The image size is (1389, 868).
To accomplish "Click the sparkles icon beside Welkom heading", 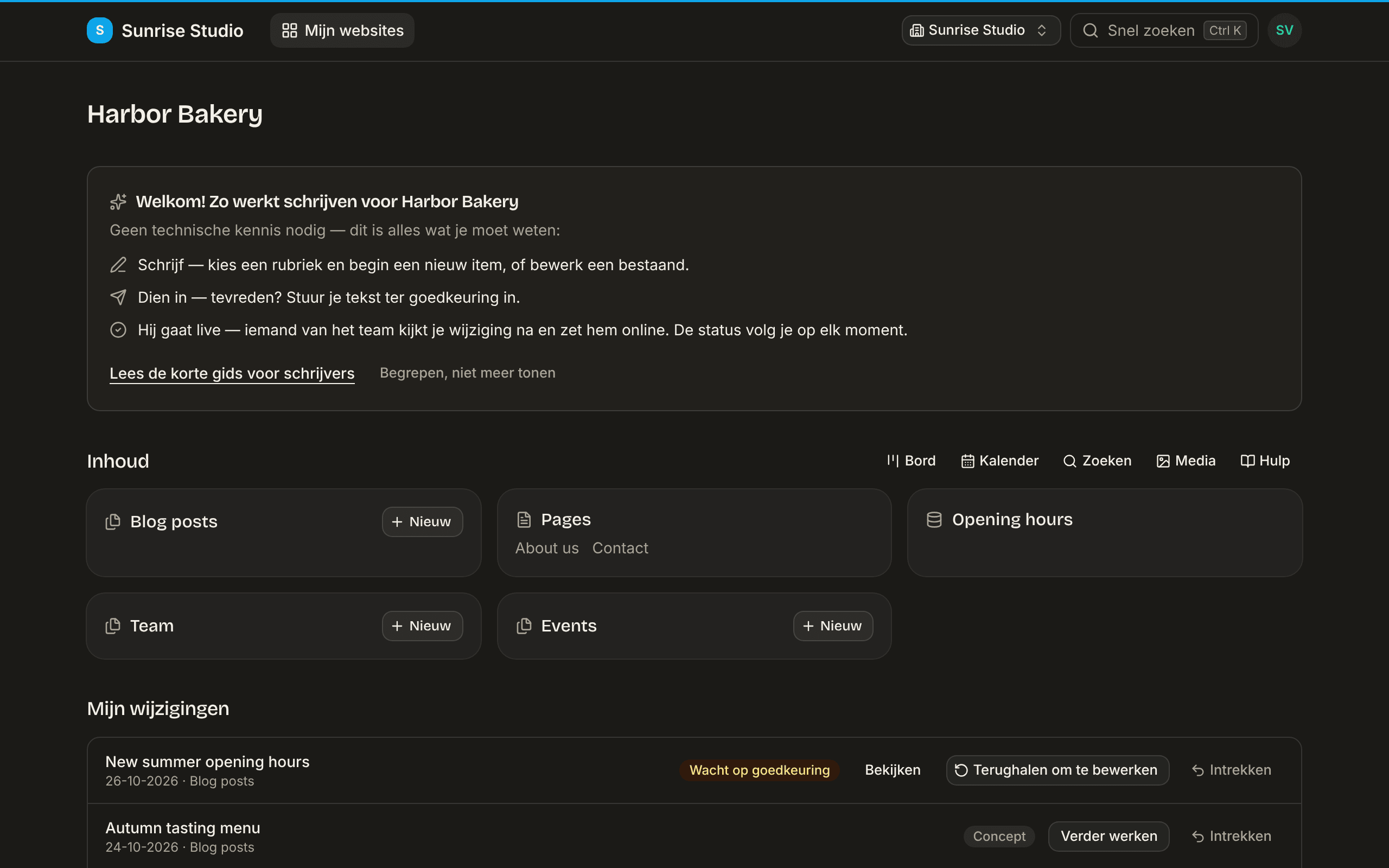I will [x=118, y=201].
